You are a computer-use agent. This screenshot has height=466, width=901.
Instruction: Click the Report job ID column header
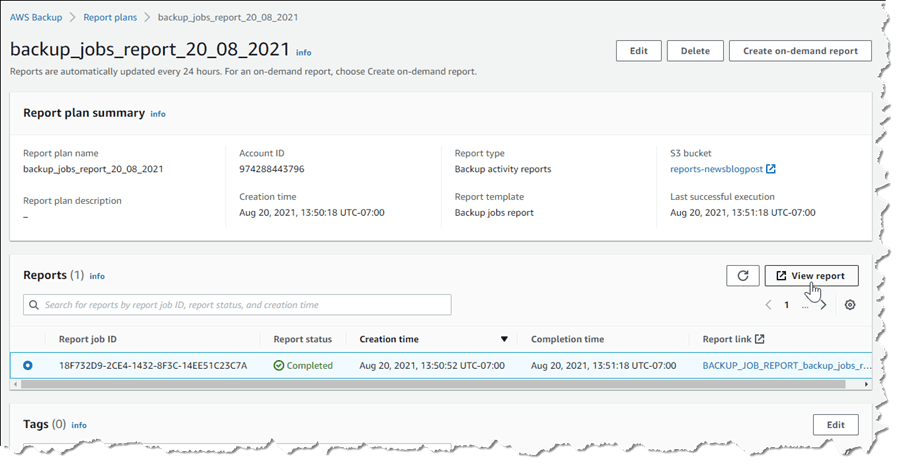tap(87, 339)
